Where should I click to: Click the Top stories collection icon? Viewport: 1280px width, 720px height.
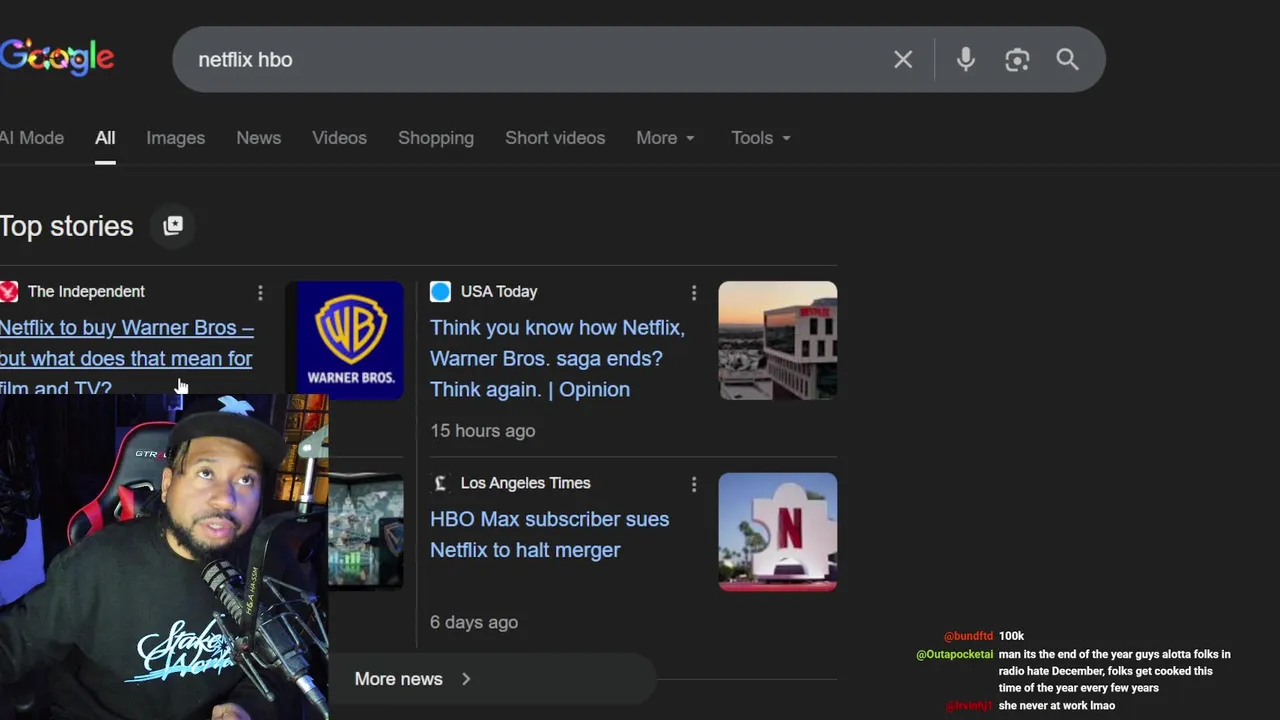(173, 225)
